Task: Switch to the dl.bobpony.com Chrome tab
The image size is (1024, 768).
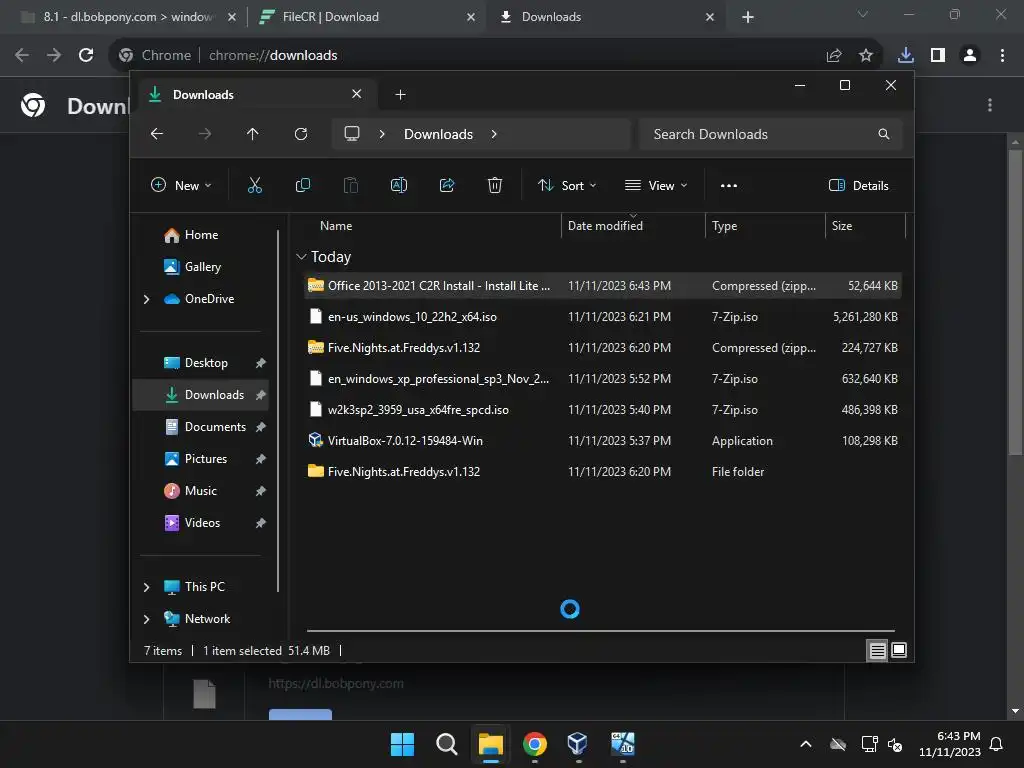Action: 127,17
